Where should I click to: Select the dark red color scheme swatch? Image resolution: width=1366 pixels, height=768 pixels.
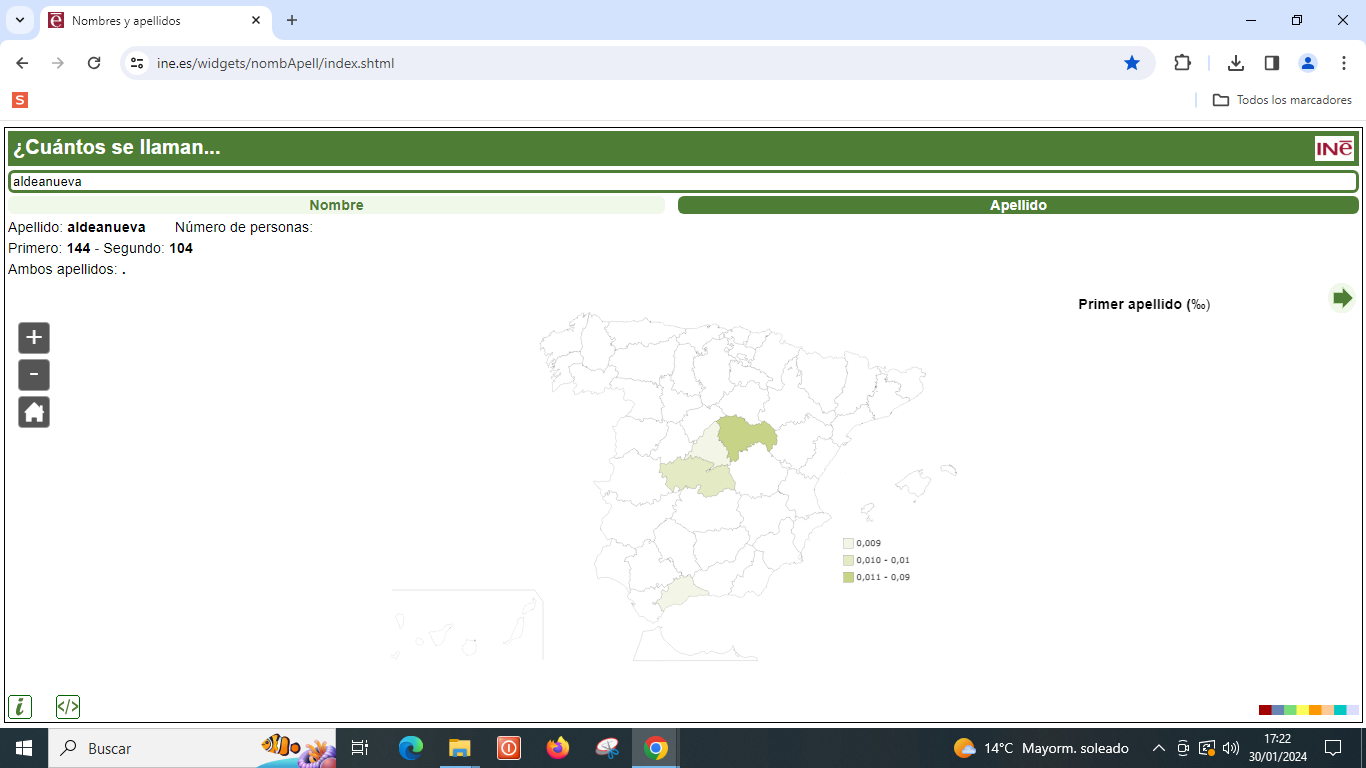click(1265, 710)
